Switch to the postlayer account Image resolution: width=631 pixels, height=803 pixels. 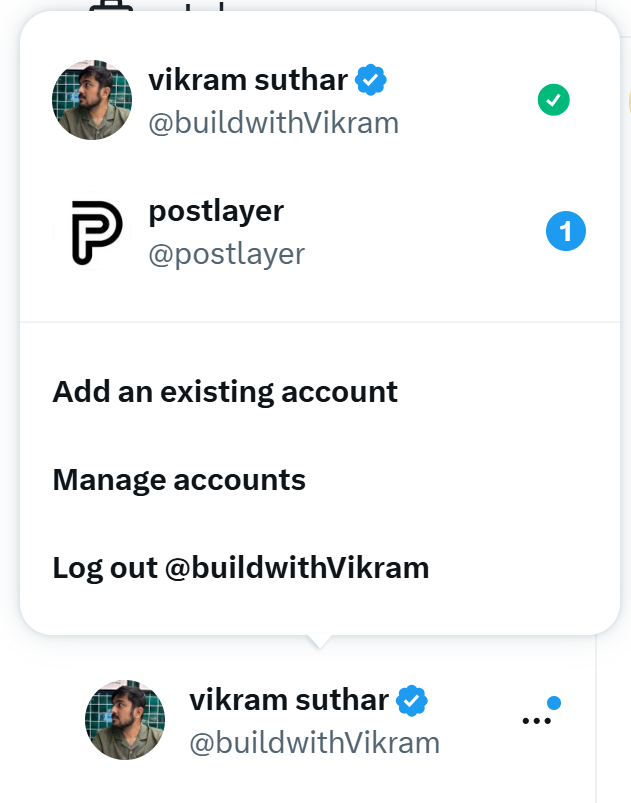point(216,212)
